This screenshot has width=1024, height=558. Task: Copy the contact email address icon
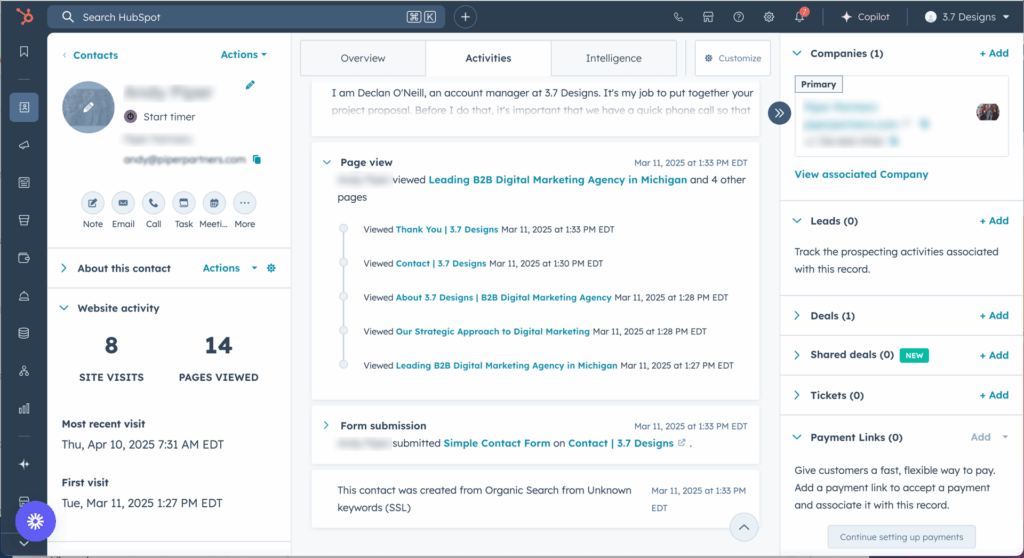coord(257,159)
